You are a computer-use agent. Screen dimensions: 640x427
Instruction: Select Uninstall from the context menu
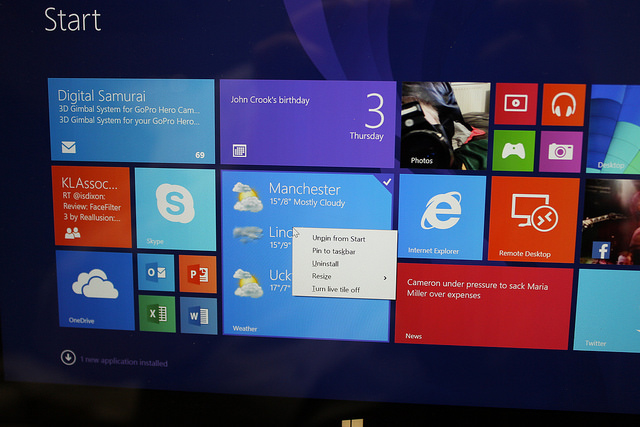(x=325, y=263)
